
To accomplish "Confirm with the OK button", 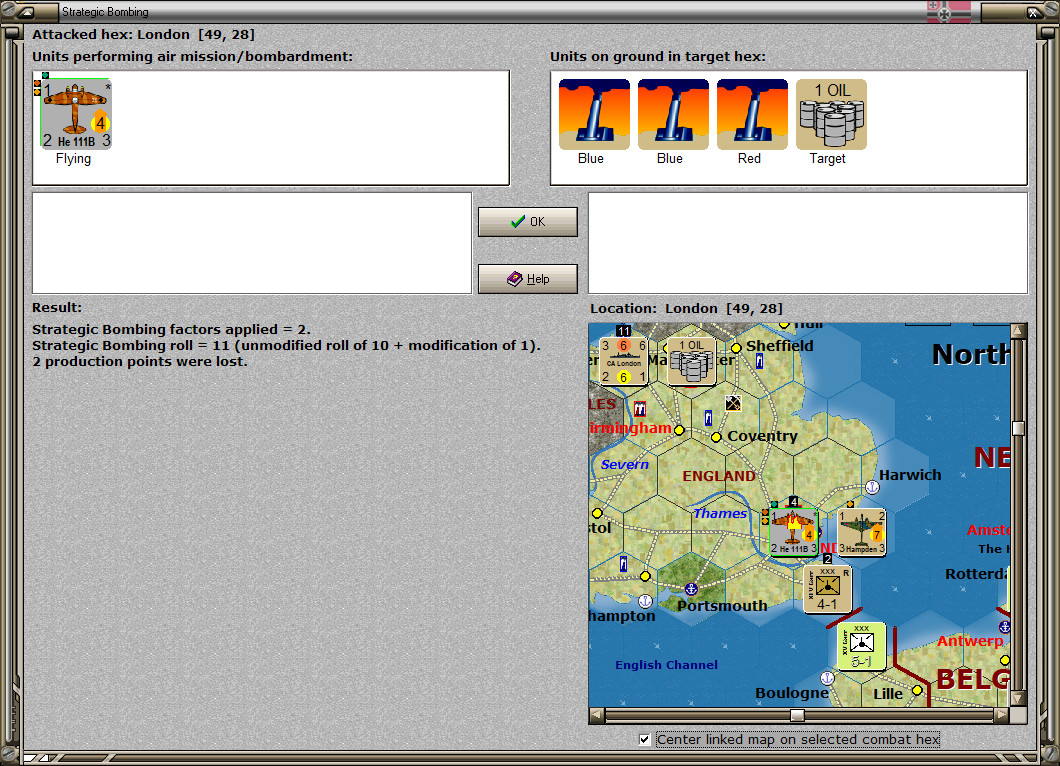I will (x=528, y=222).
